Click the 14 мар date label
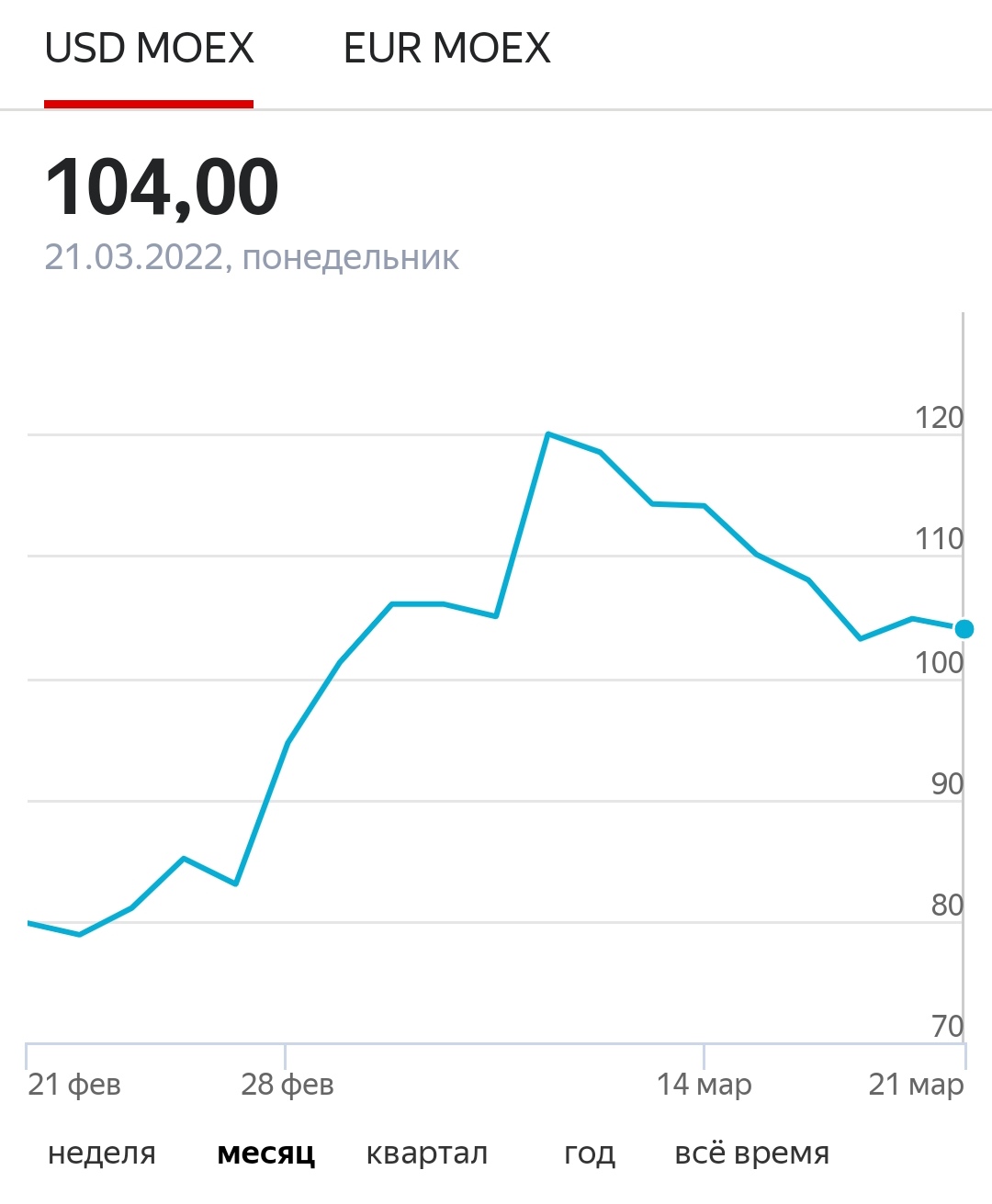The width and height of the screenshot is (992, 1204). 704,1085
